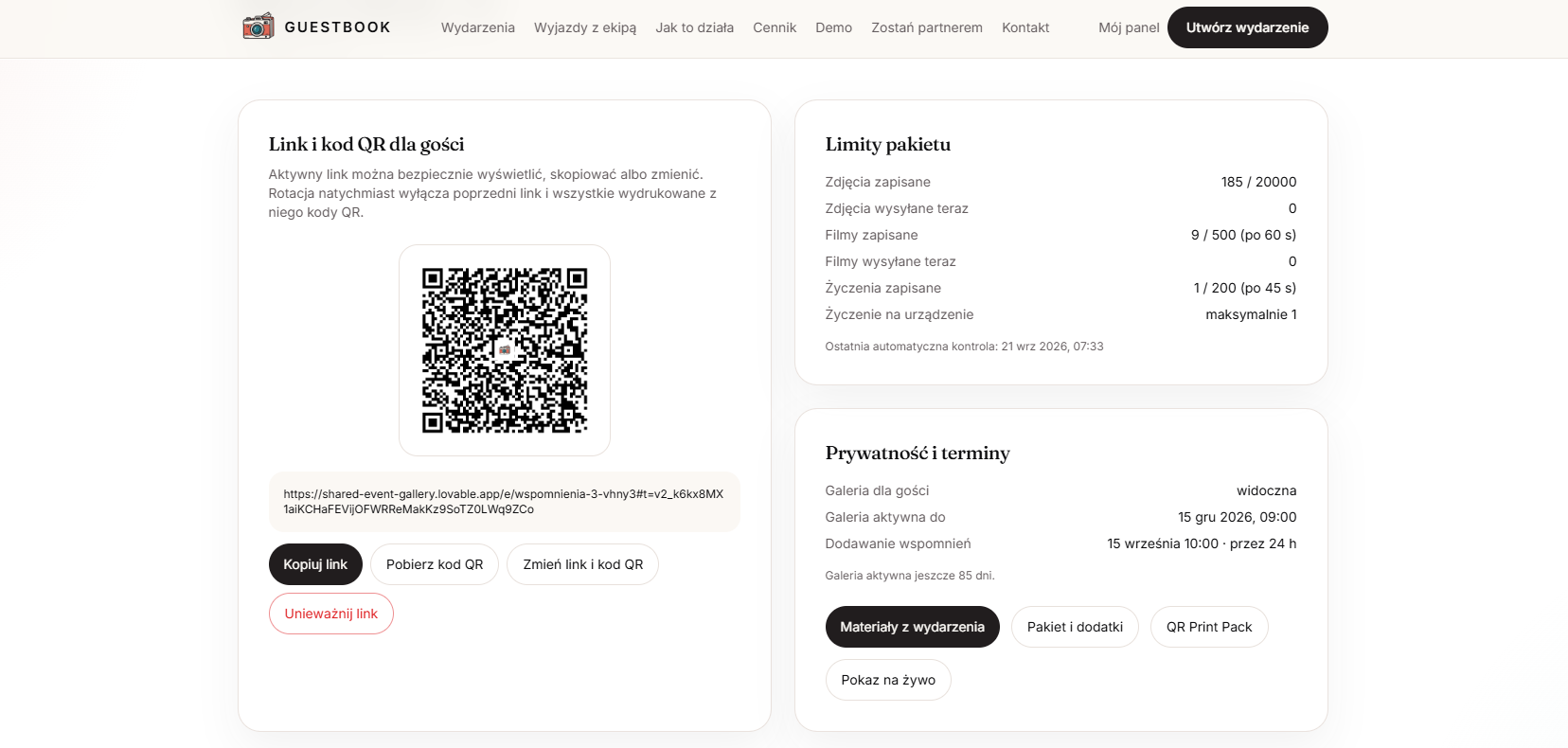Go to Jak to działa
This screenshot has height=748, width=1568.
[x=695, y=27]
